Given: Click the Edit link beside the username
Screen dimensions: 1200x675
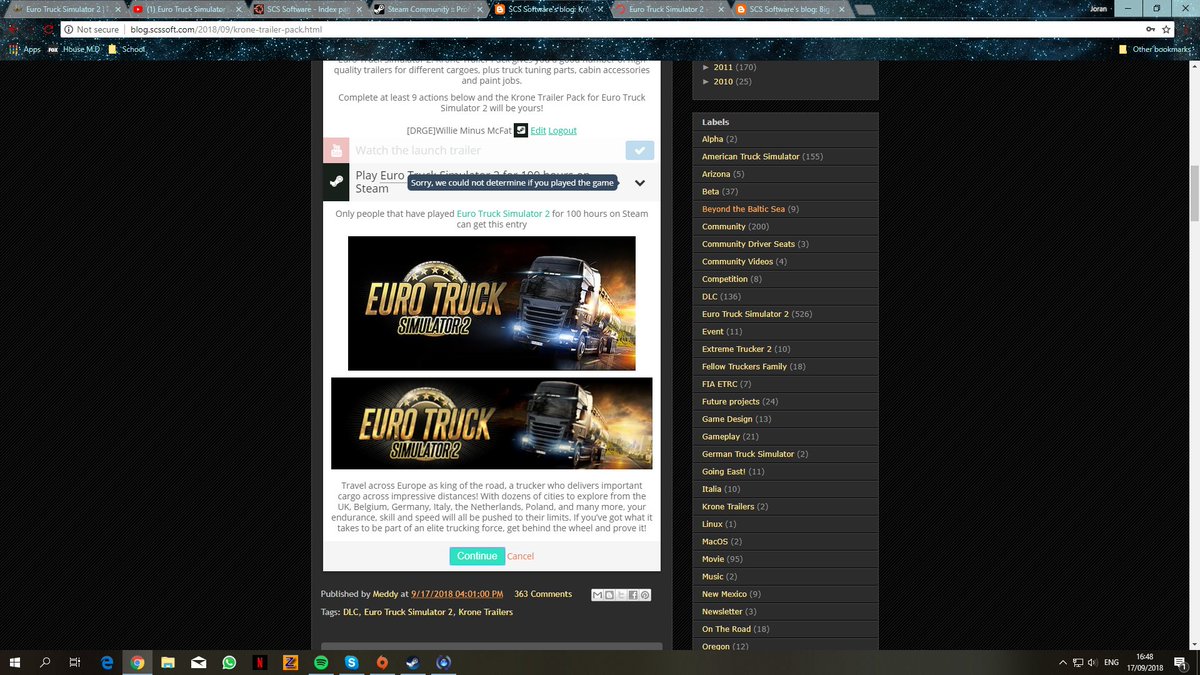Looking at the screenshot, I should [x=538, y=131].
